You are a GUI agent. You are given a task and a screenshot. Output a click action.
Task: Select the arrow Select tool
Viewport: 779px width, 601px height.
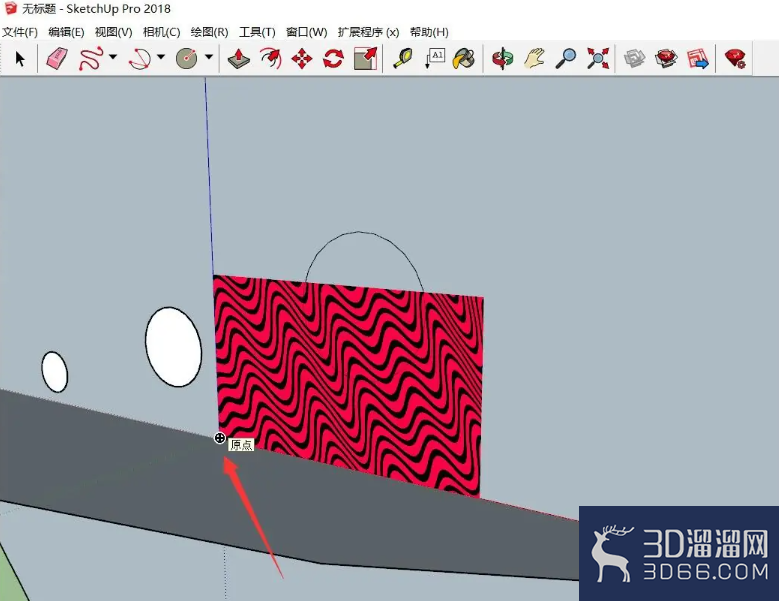(20, 59)
